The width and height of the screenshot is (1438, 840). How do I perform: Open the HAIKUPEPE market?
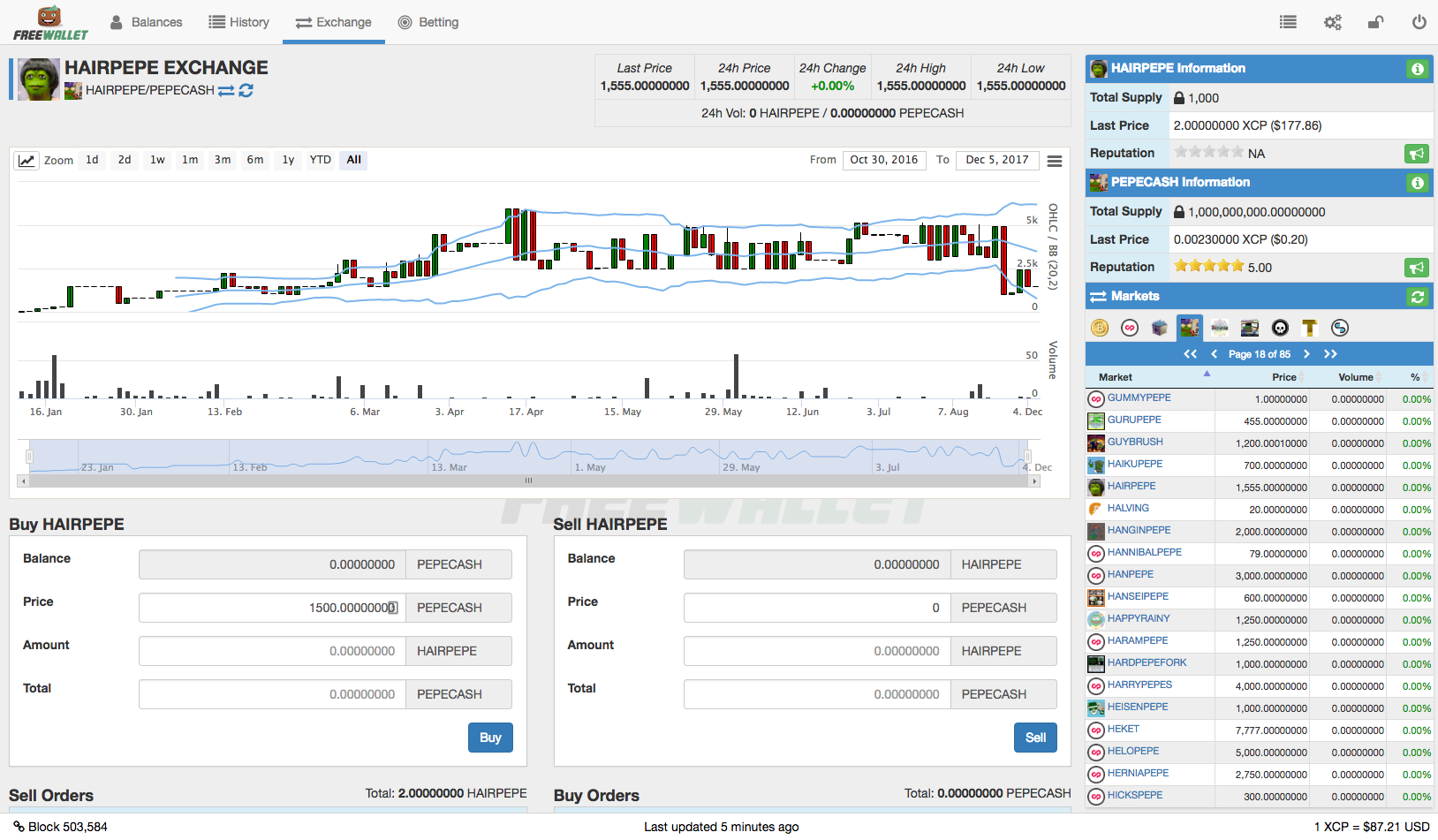1135,464
